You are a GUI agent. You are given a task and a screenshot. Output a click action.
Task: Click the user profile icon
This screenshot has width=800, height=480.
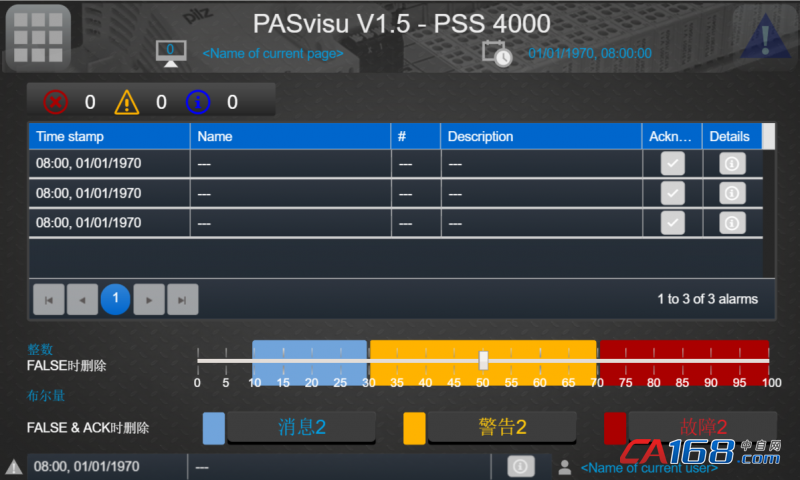[x=565, y=467]
